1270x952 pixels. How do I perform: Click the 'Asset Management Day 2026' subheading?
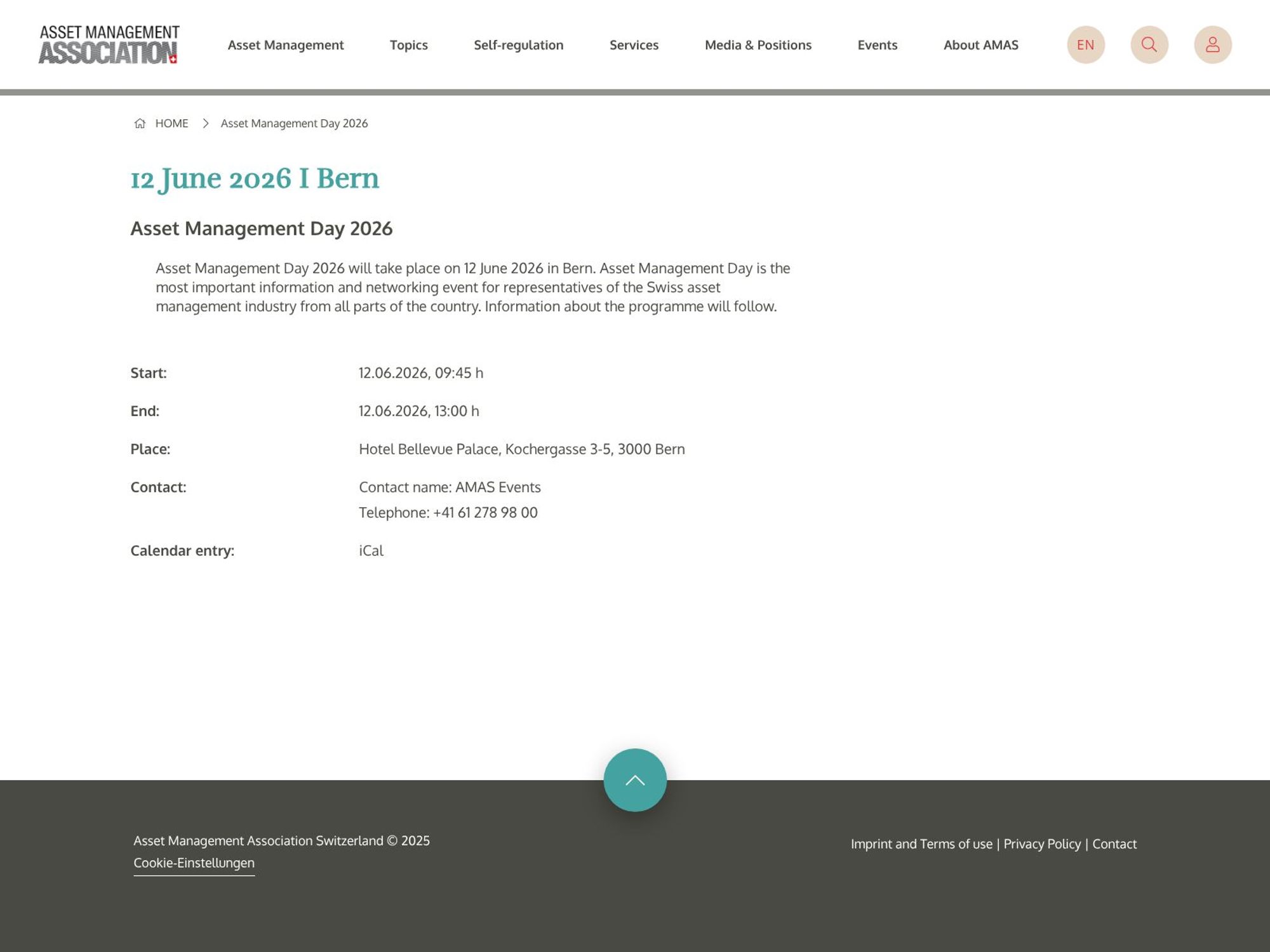coord(262,228)
